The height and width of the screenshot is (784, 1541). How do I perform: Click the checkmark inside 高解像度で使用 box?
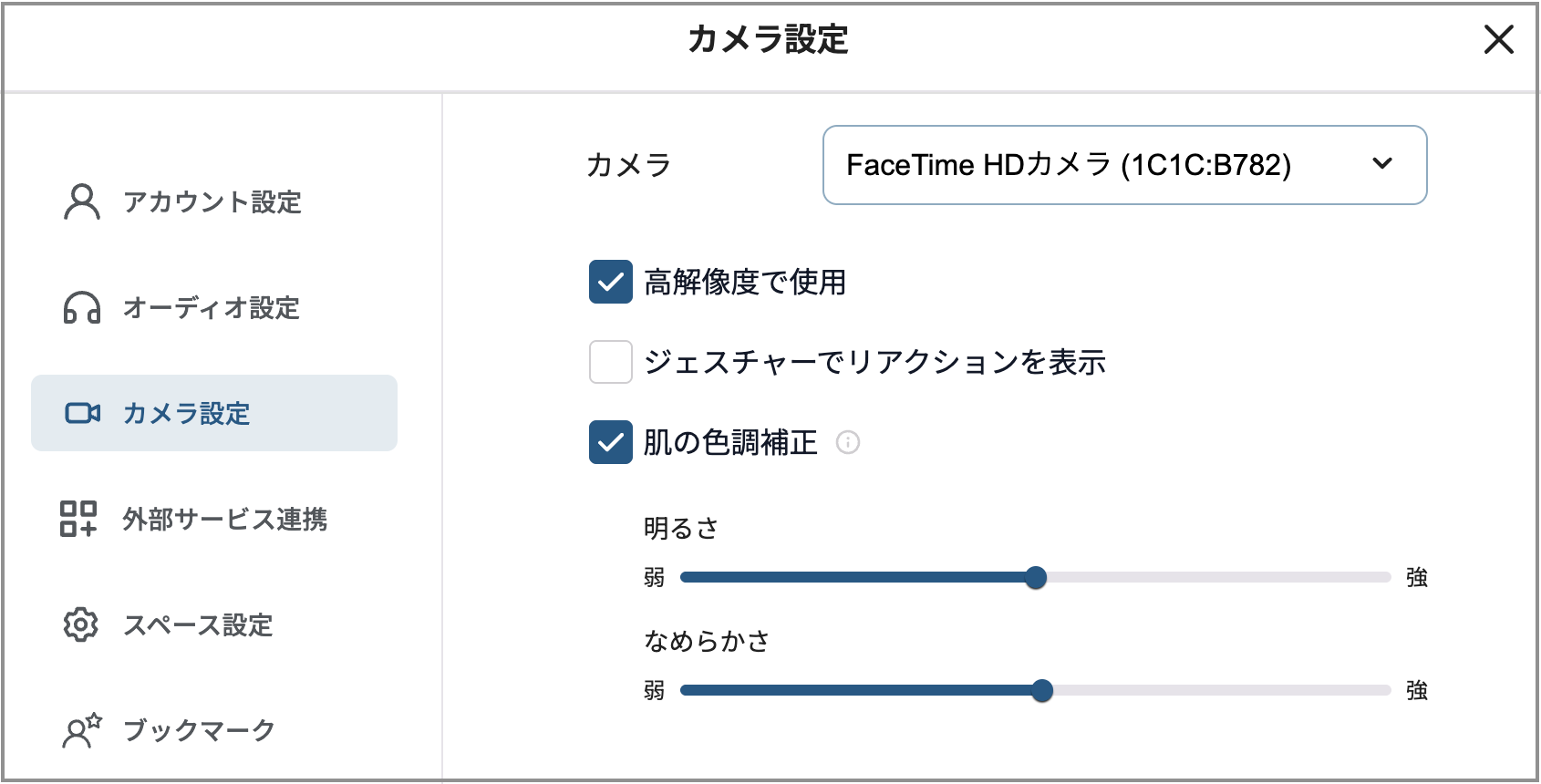coord(609,284)
